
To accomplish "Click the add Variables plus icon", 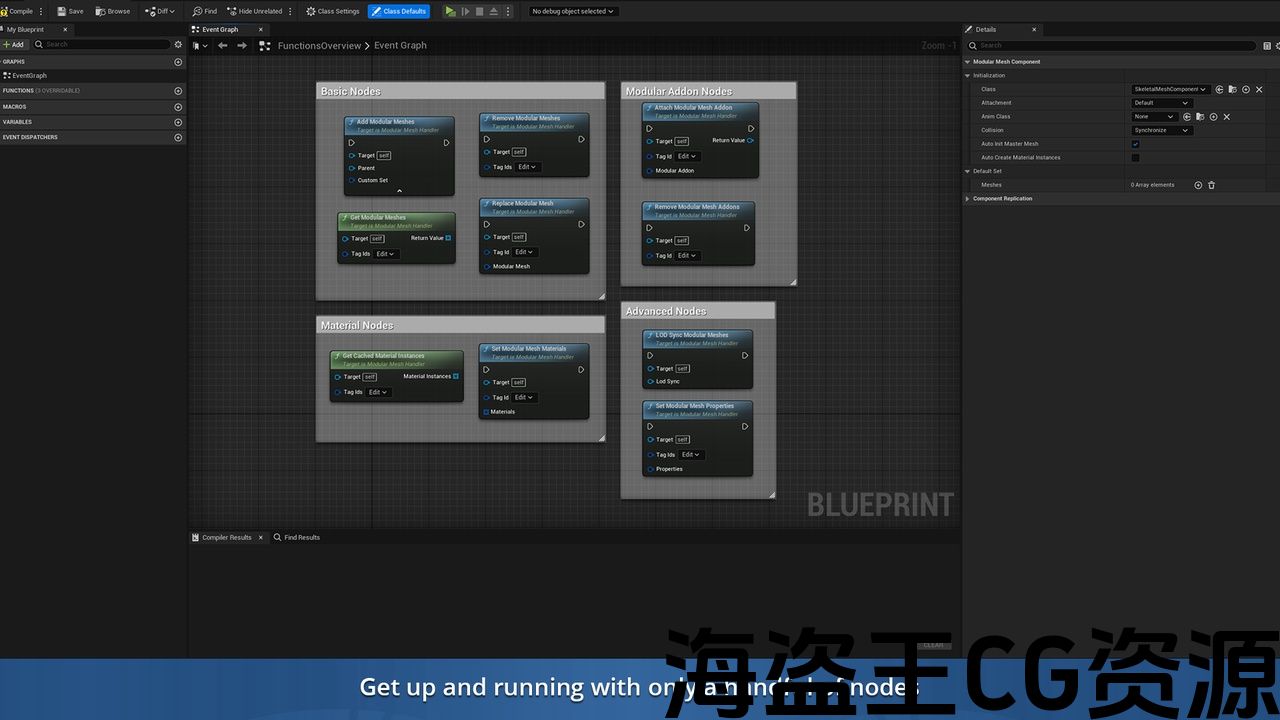I will [x=178, y=122].
